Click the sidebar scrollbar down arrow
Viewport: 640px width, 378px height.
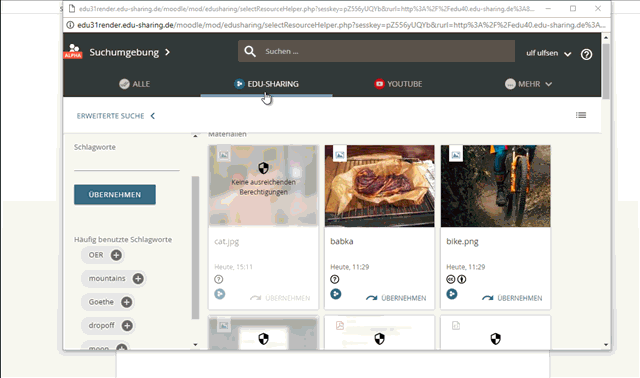click(x=195, y=345)
